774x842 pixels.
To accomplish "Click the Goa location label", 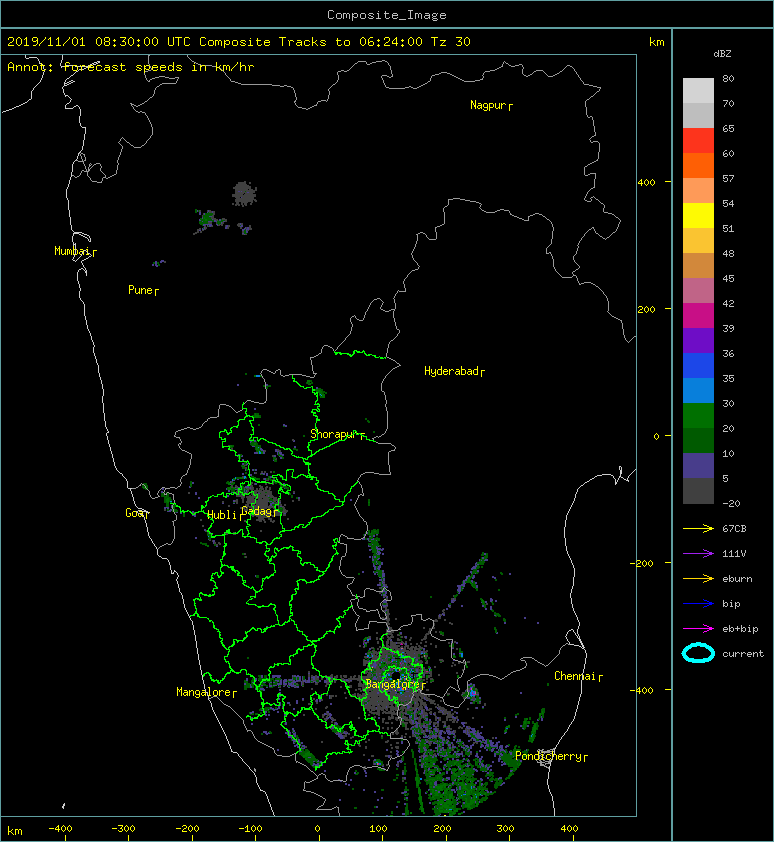I will [135, 513].
